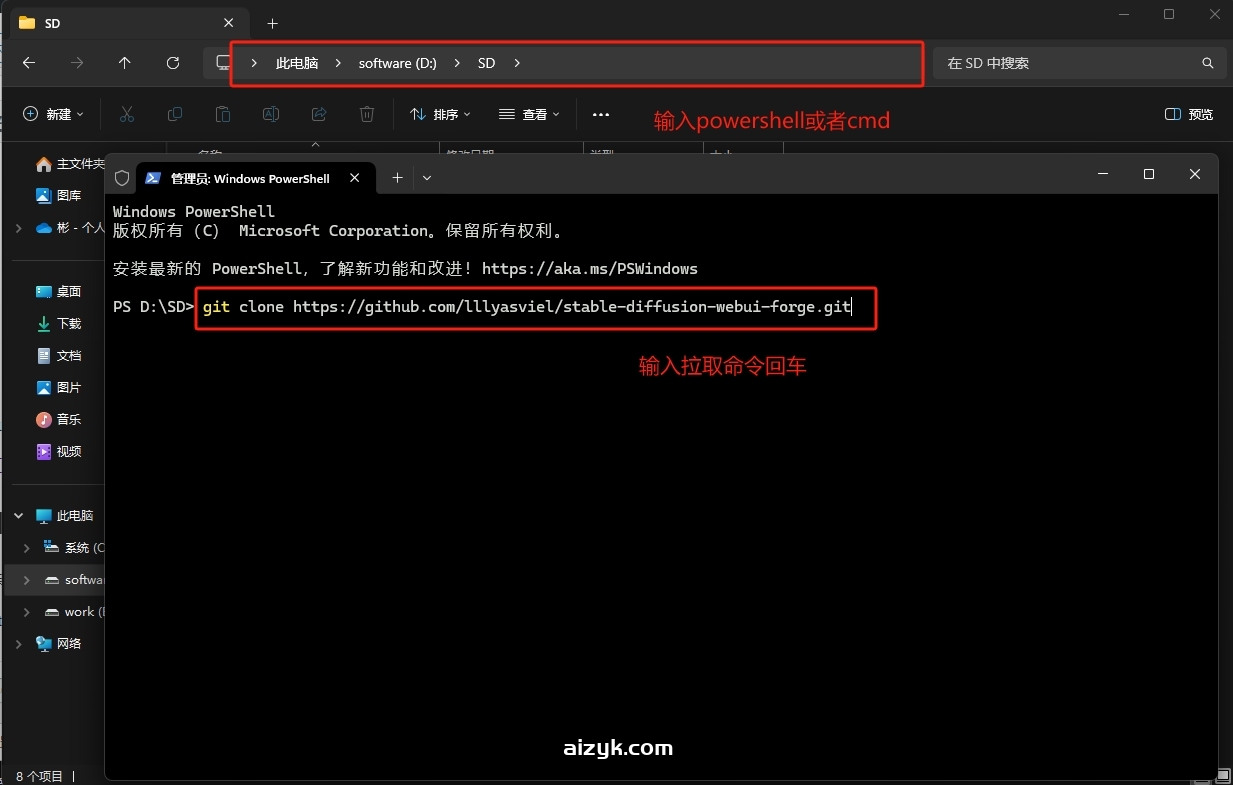Toggle the 预览 preview pane
The image size is (1233, 785).
click(x=1187, y=114)
